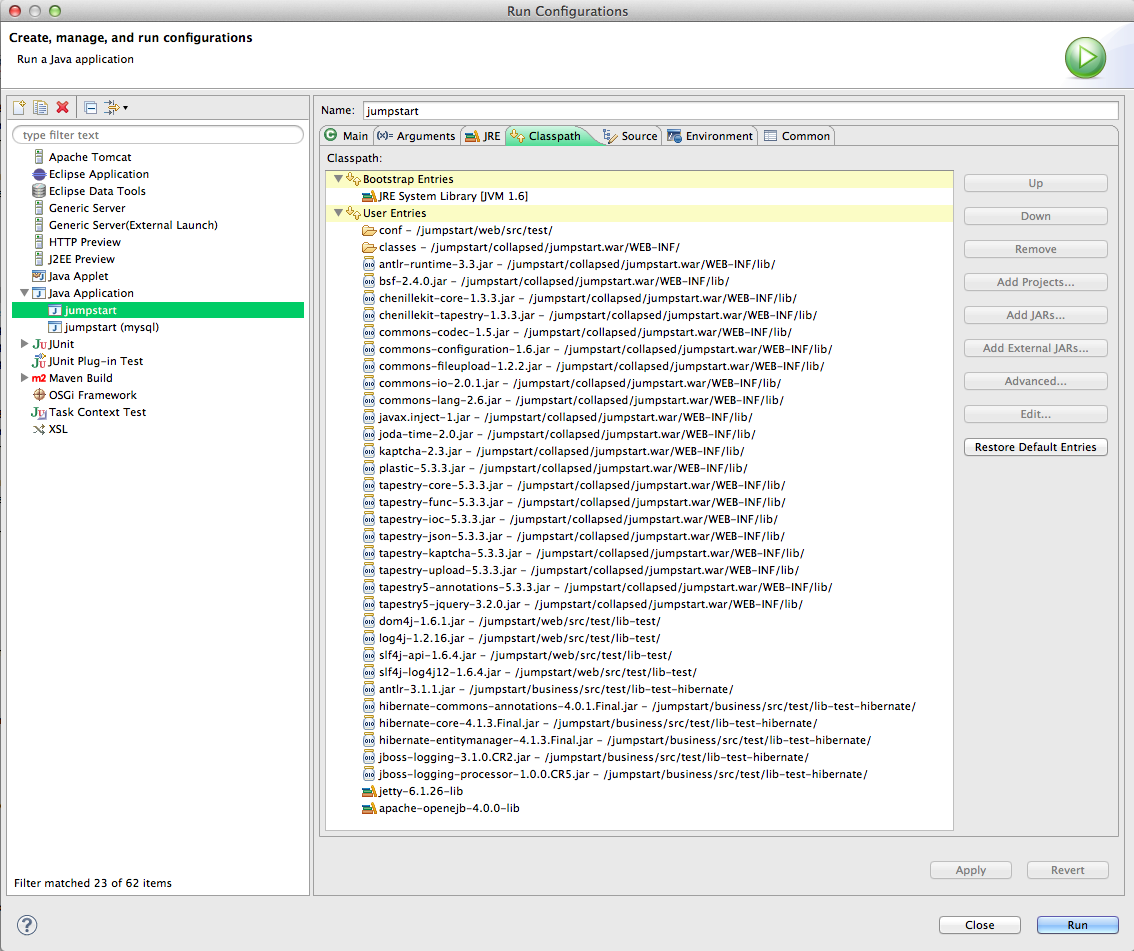Delete selected configuration with red X icon
The image size is (1134, 951).
[x=63, y=108]
